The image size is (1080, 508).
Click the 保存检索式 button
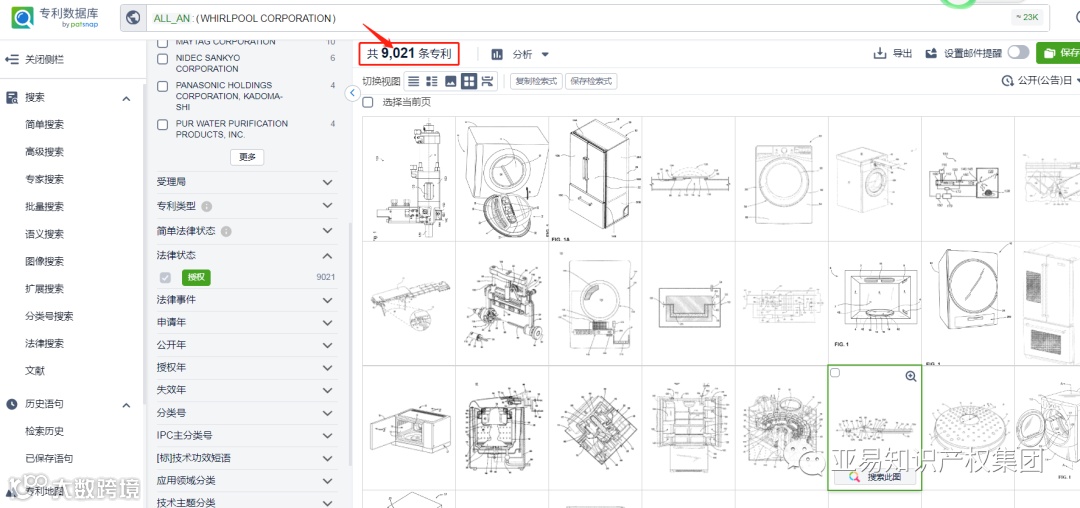click(591, 81)
